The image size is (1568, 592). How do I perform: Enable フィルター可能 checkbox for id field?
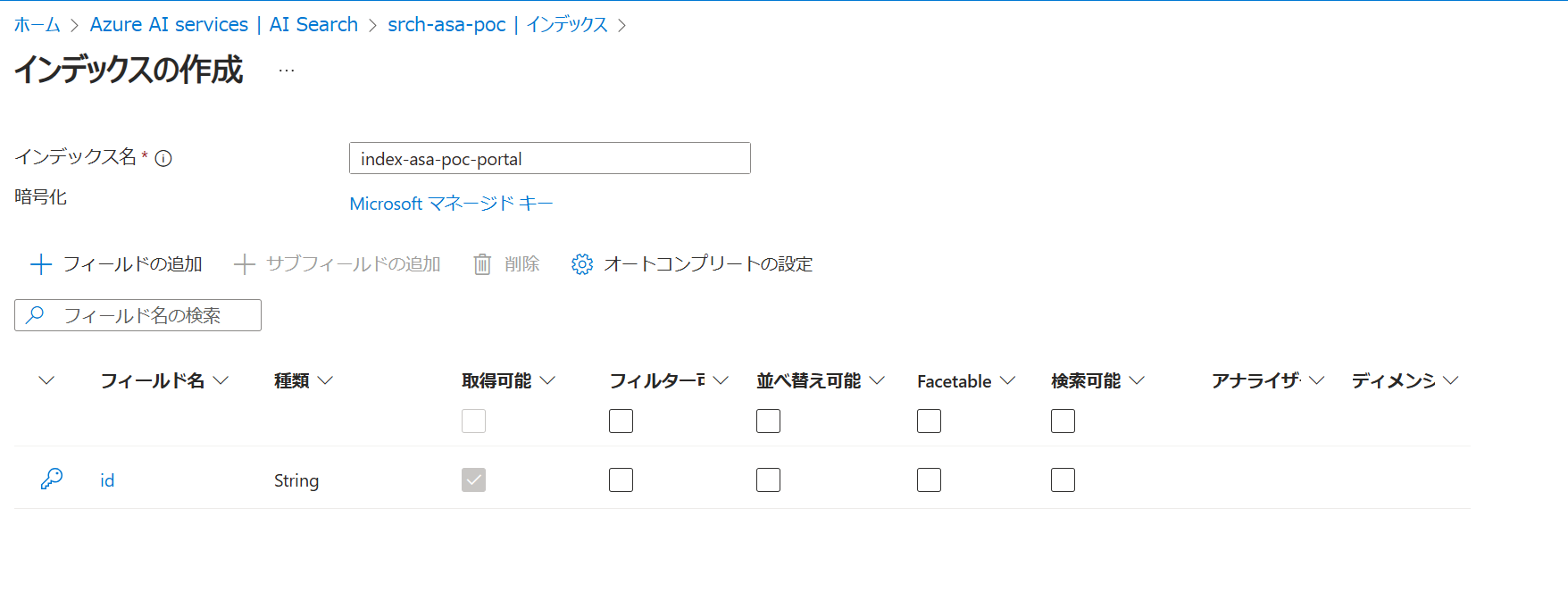tap(621, 479)
